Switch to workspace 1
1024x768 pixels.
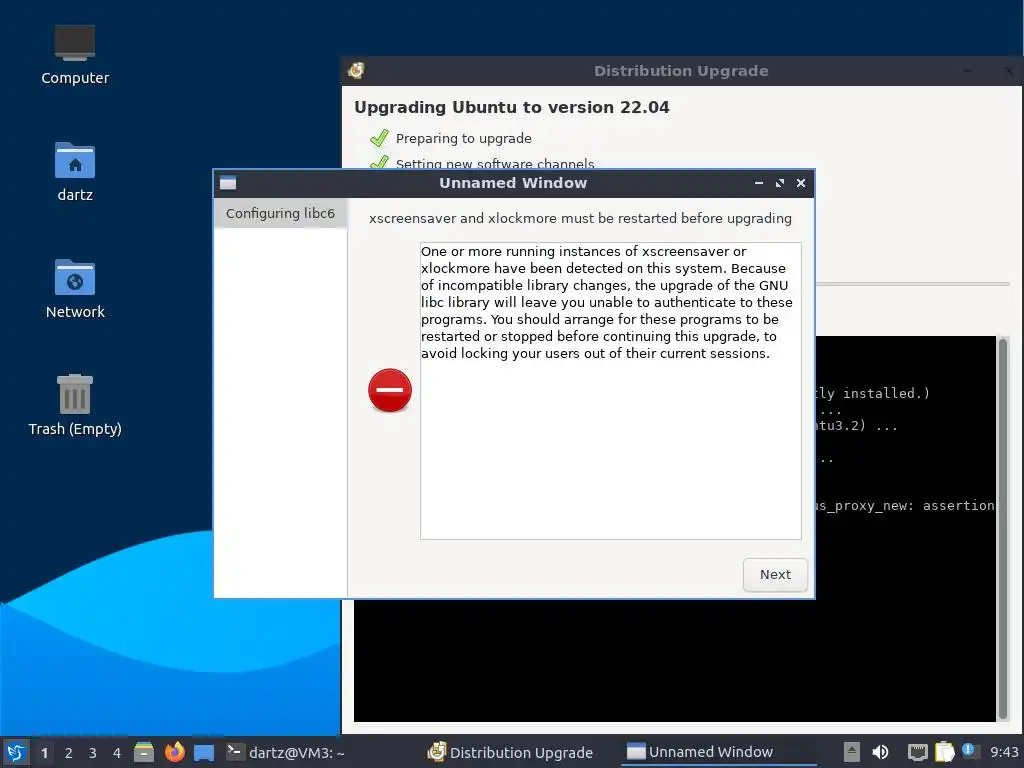pos(44,753)
